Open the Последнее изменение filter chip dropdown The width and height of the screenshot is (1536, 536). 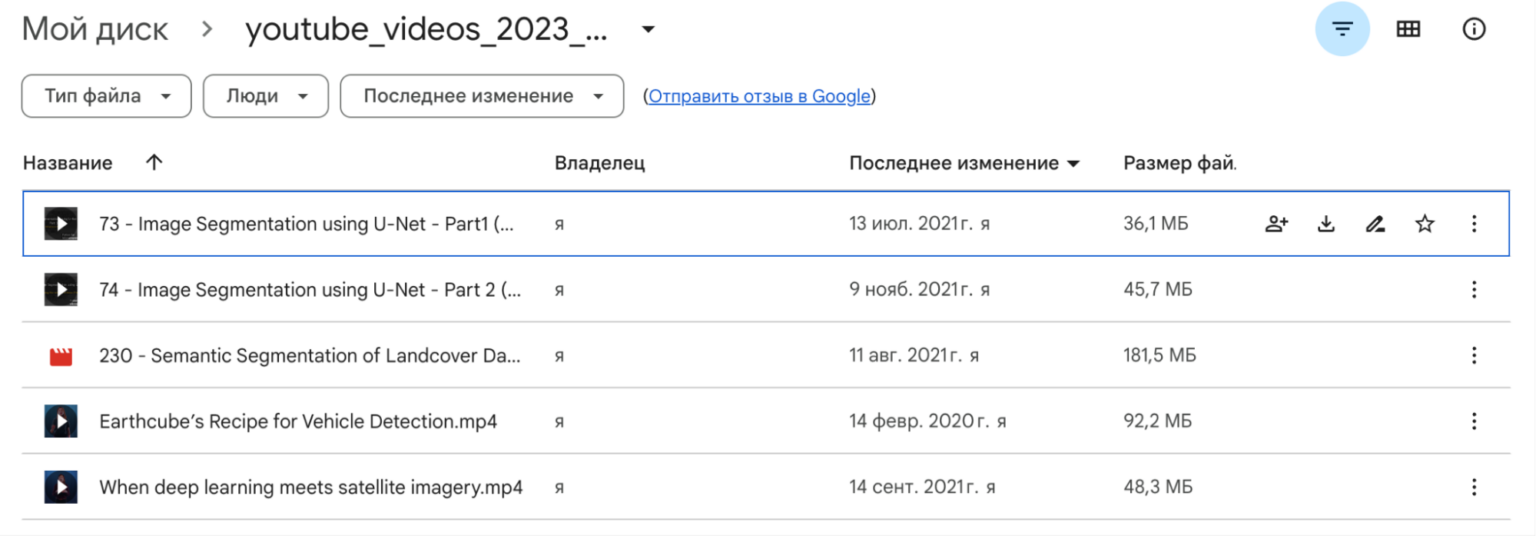482,97
